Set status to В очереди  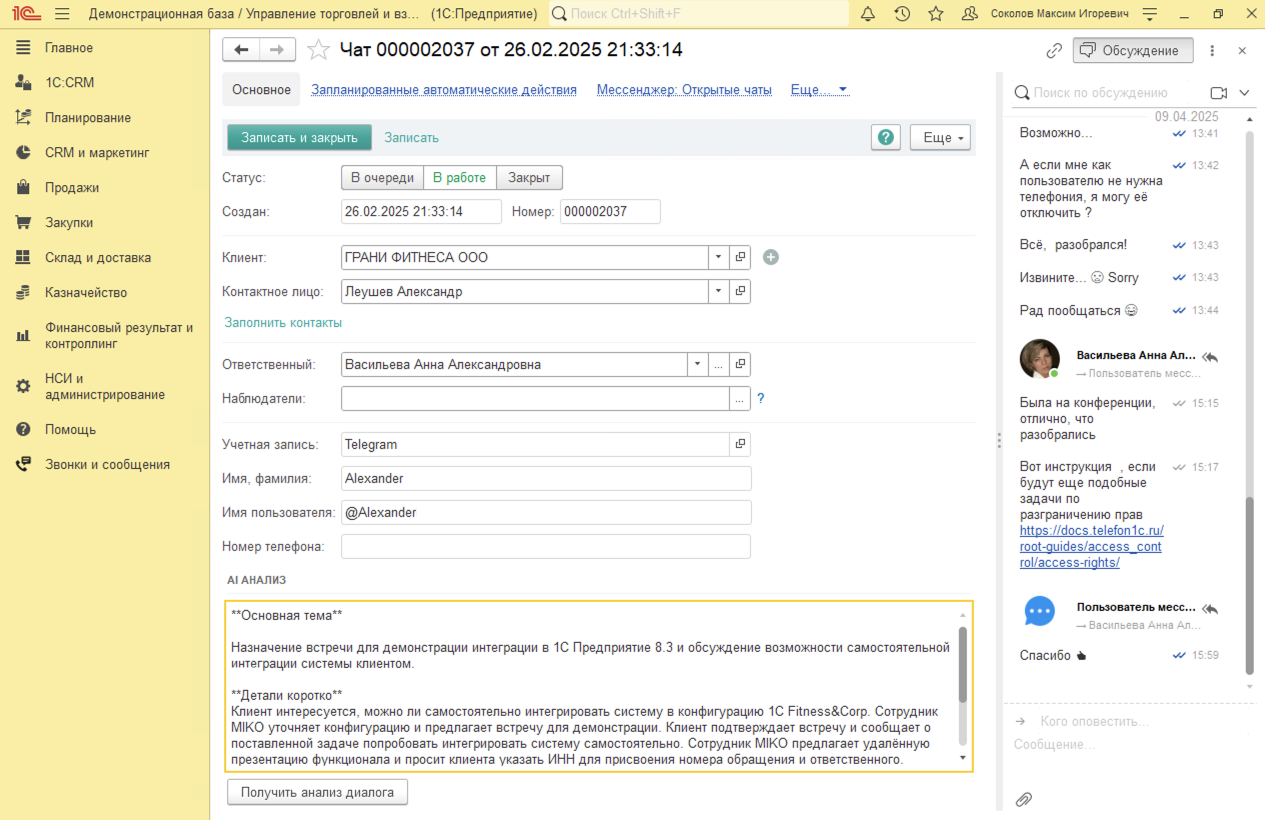pos(382,178)
